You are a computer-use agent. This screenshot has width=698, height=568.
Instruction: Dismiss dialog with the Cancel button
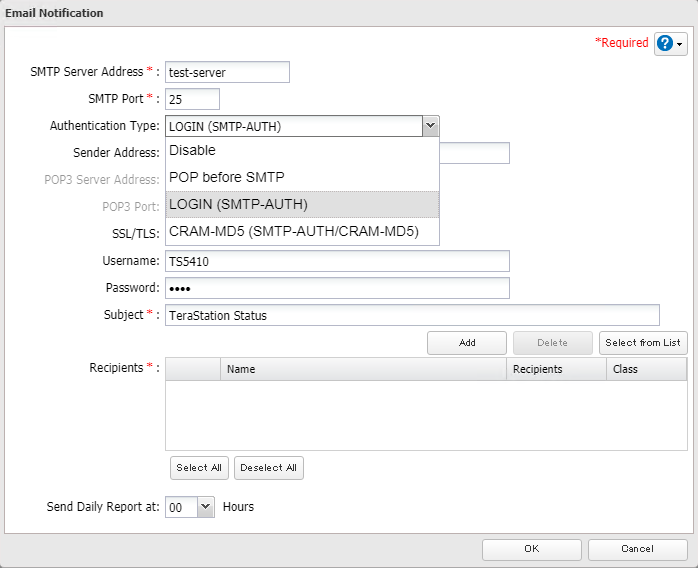(637, 549)
